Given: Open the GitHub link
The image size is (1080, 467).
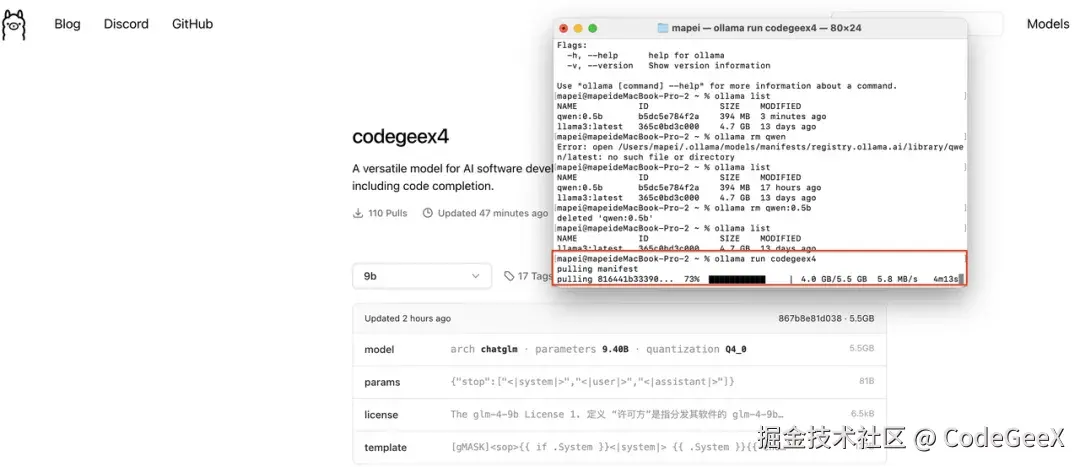Looking at the screenshot, I should [x=192, y=24].
